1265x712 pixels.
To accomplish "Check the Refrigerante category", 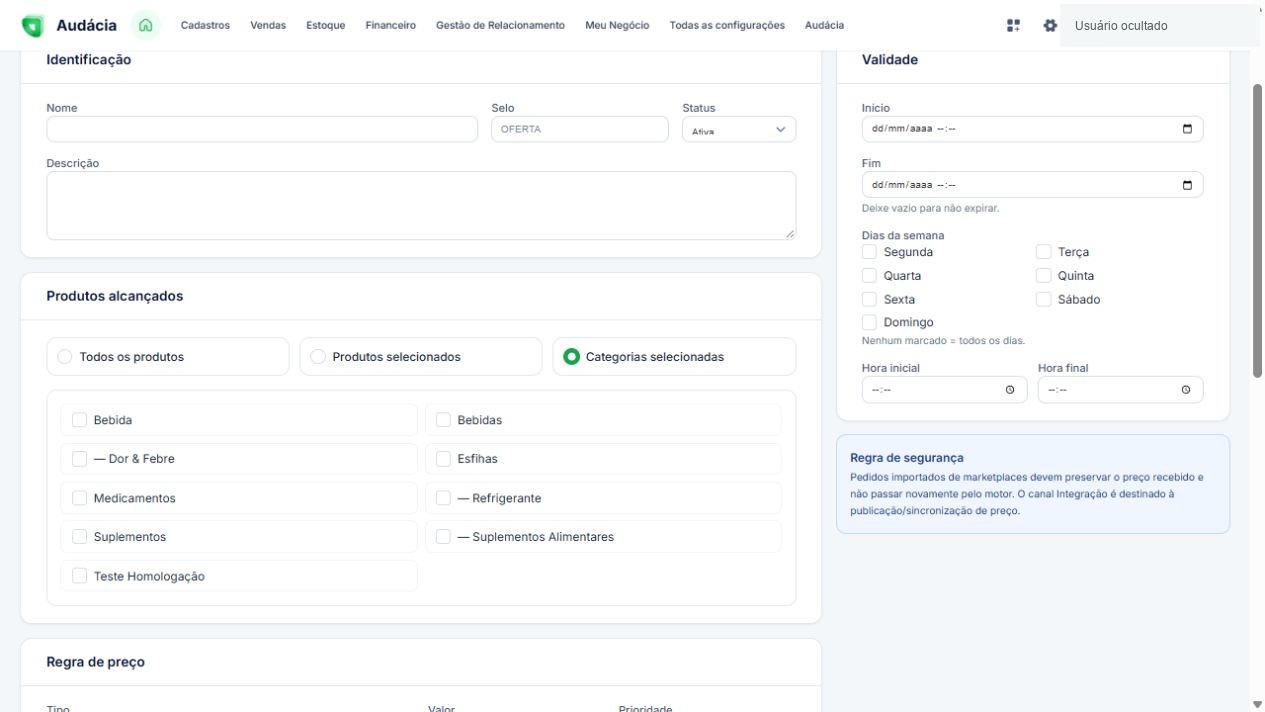I will pyautogui.click(x=443, y=498).
